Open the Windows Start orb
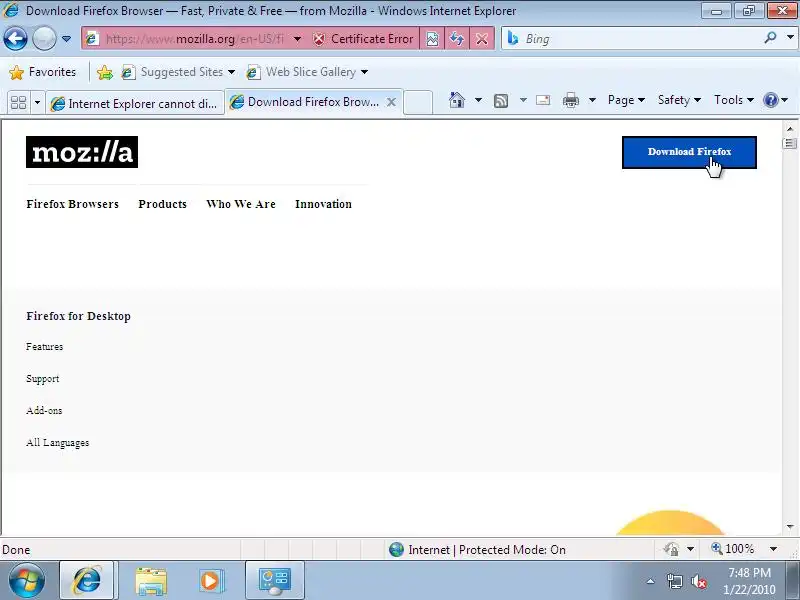This screenshot has width=800, height=600. pos(27,581)
